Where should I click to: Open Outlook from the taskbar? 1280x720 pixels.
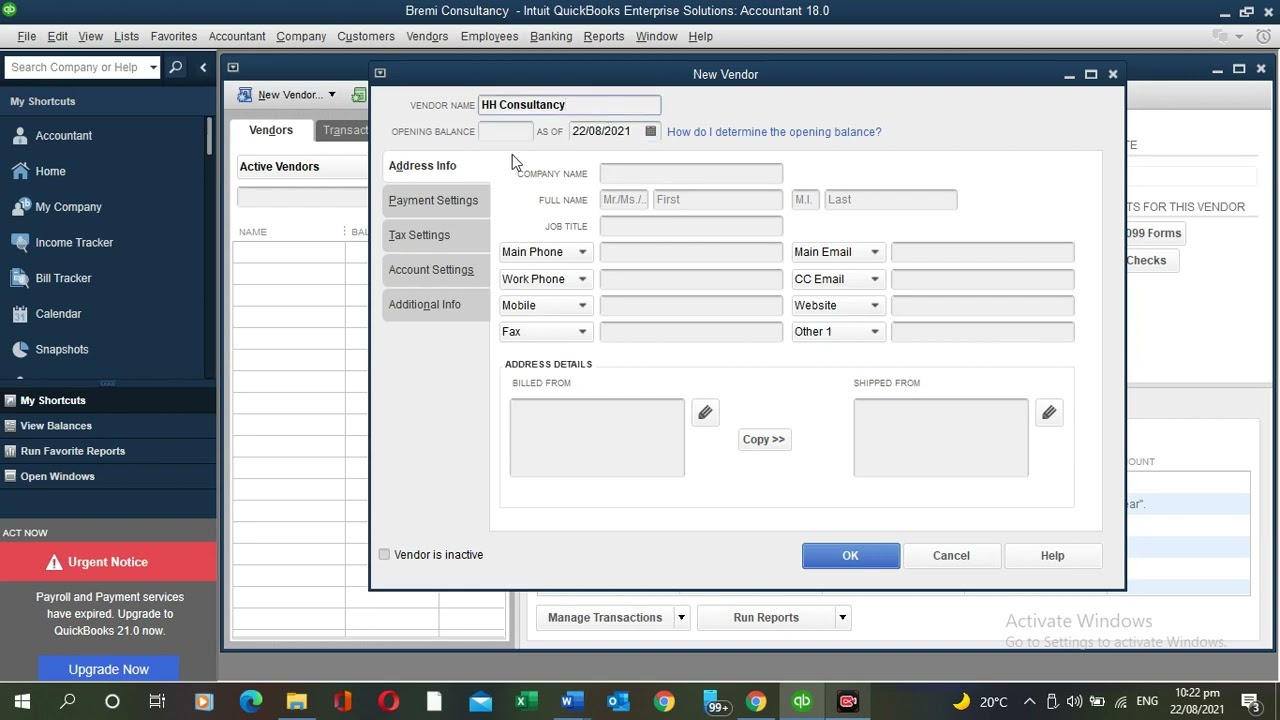(x=617, y=702)
